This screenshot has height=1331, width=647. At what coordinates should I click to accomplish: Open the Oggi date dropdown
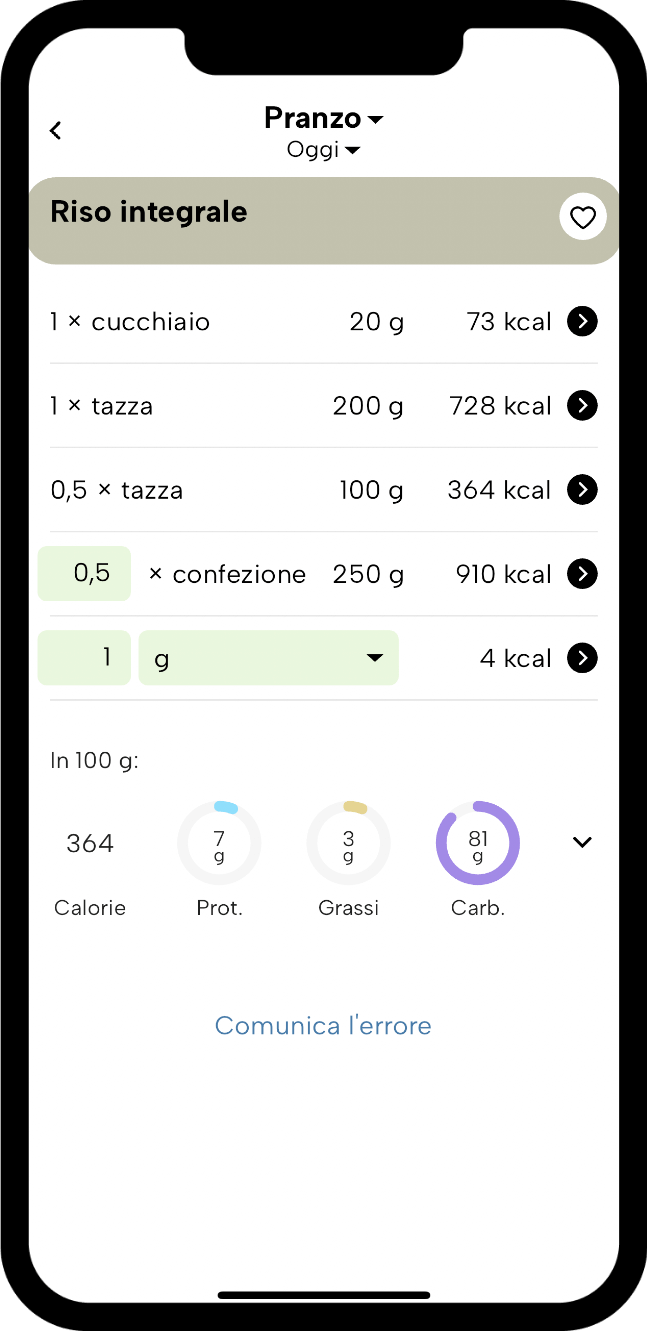(x=323, y=150)
